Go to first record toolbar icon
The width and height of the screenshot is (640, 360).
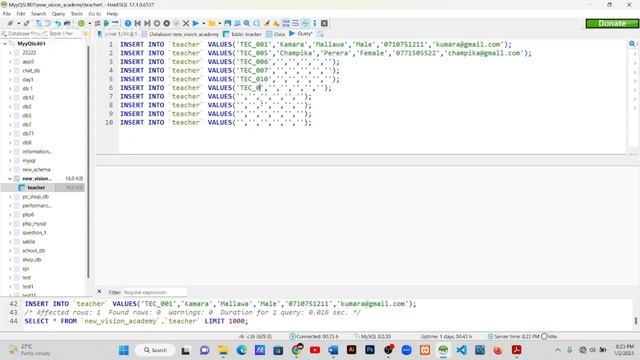138,23
